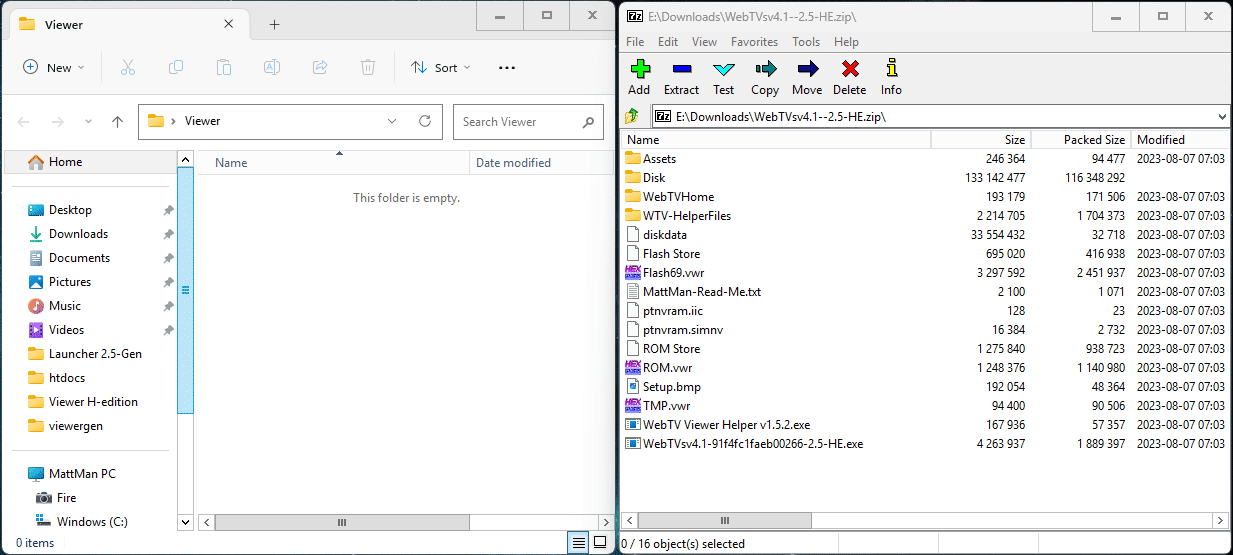Image resolution: width=1233 pixels, height=555 pixels.
Task: Expand recent locations chevron in Explorer
Action: click(88, 122)
